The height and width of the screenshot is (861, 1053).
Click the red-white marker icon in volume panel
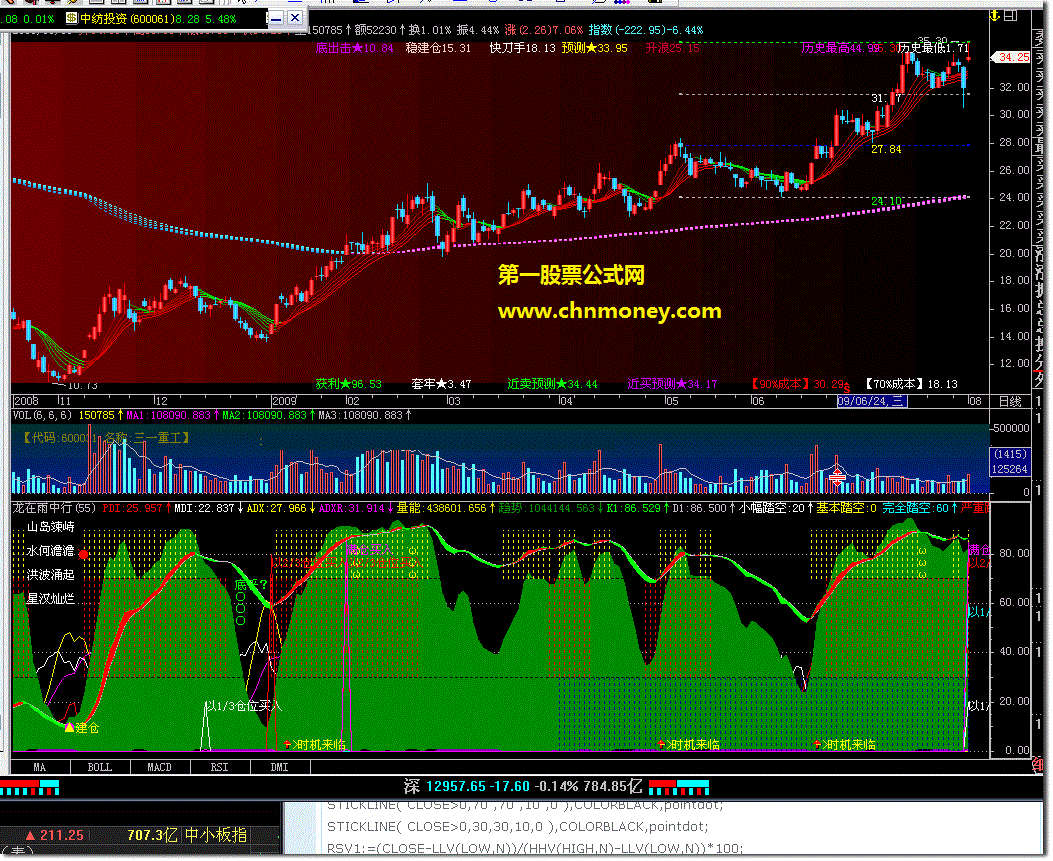837,478
